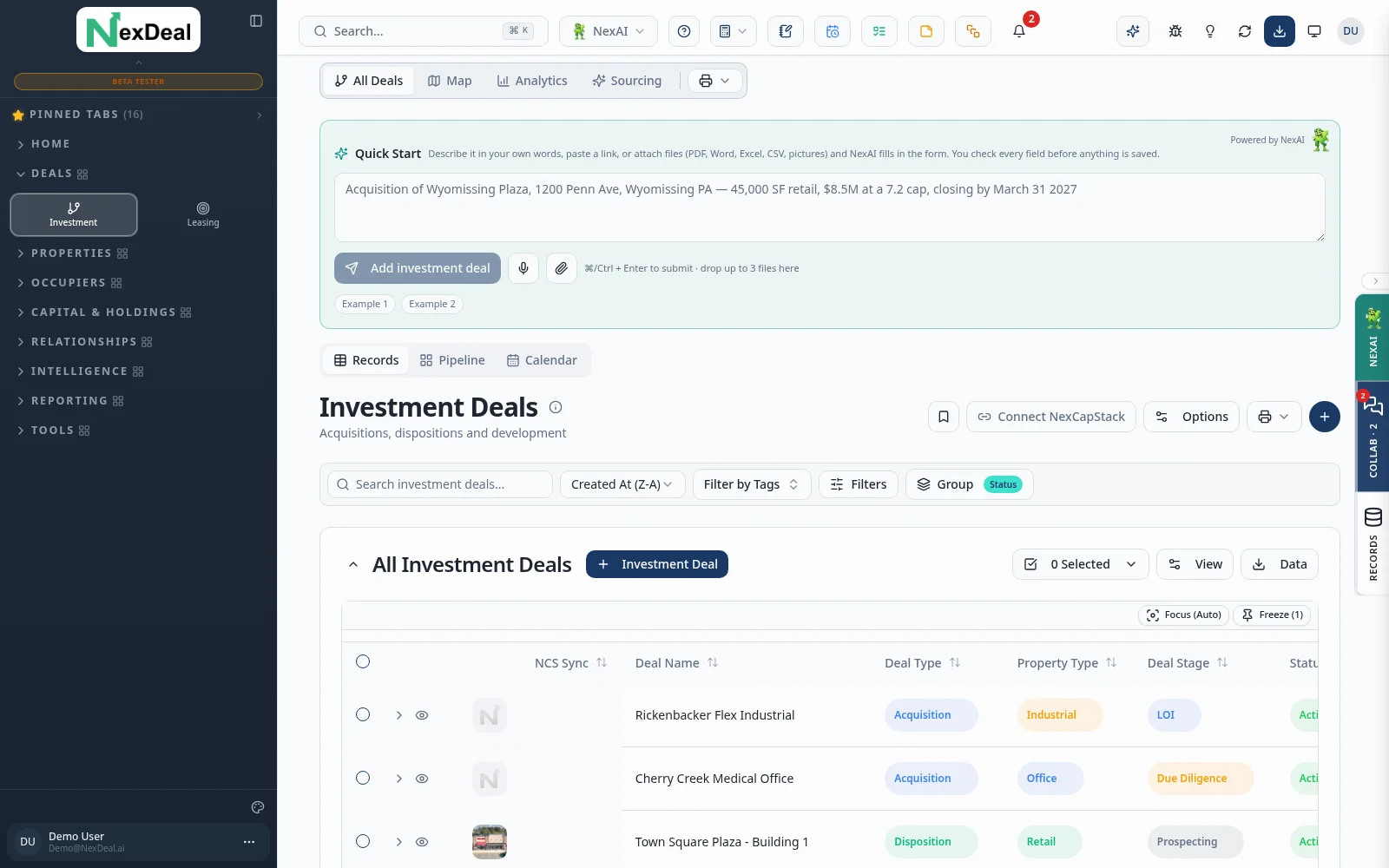Screen dimensions: 1389x868
Task: Click the download icon button
Action: tap(1280, 31)
